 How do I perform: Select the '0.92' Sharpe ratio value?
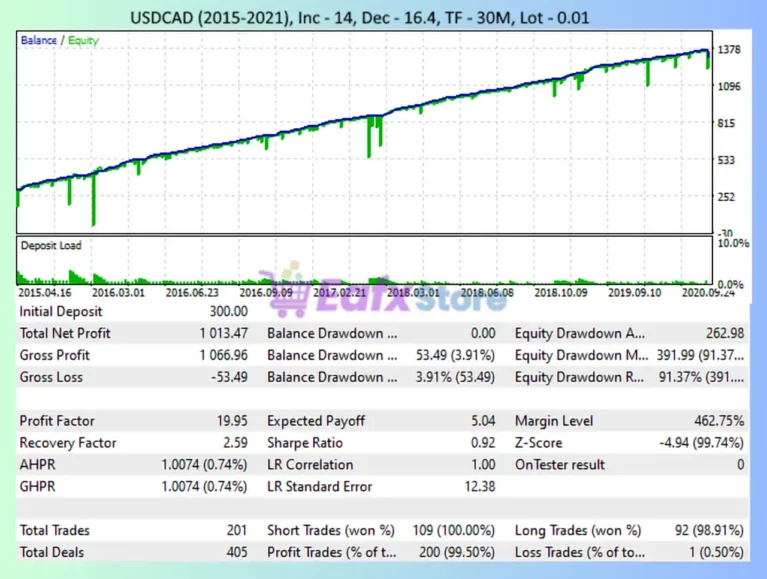pos(483,443)
